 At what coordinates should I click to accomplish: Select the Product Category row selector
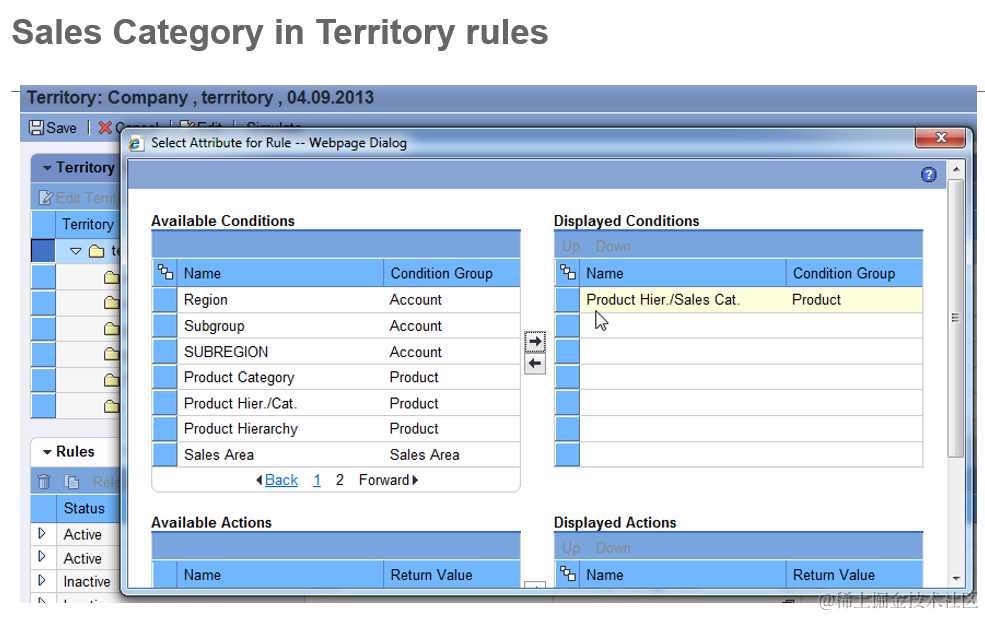165,377
